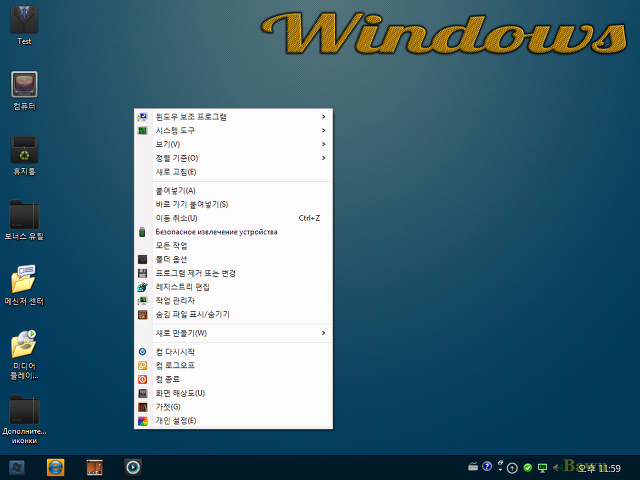Open 작업 관리자 entry
Image resolution: width=640 pixels, height=480 pixels.
pyautogui.click(x=233, y=301)
